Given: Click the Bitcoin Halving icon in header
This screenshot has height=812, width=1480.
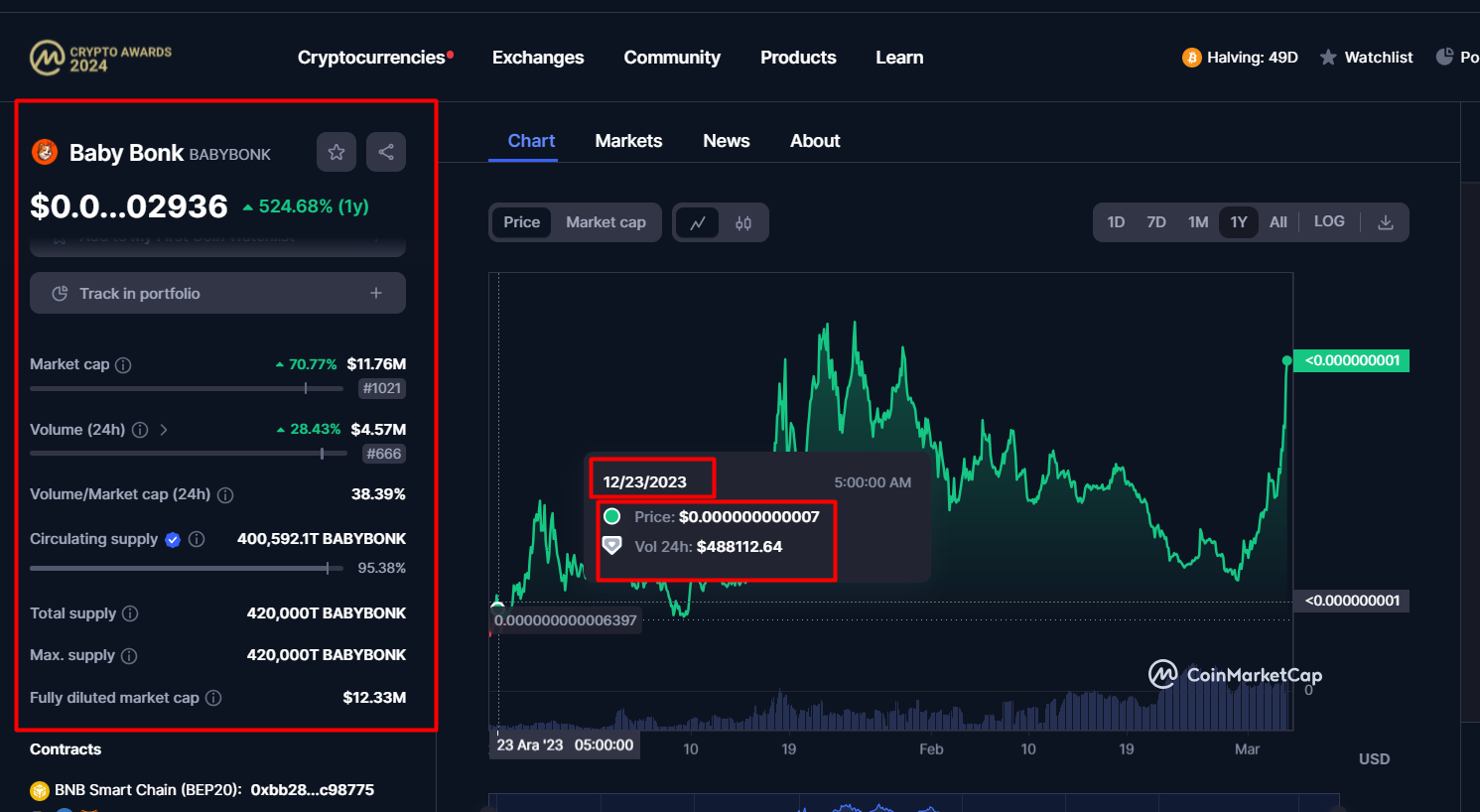Looking at the screenshot, I should pyautogui.click(x=1191, y=58).
